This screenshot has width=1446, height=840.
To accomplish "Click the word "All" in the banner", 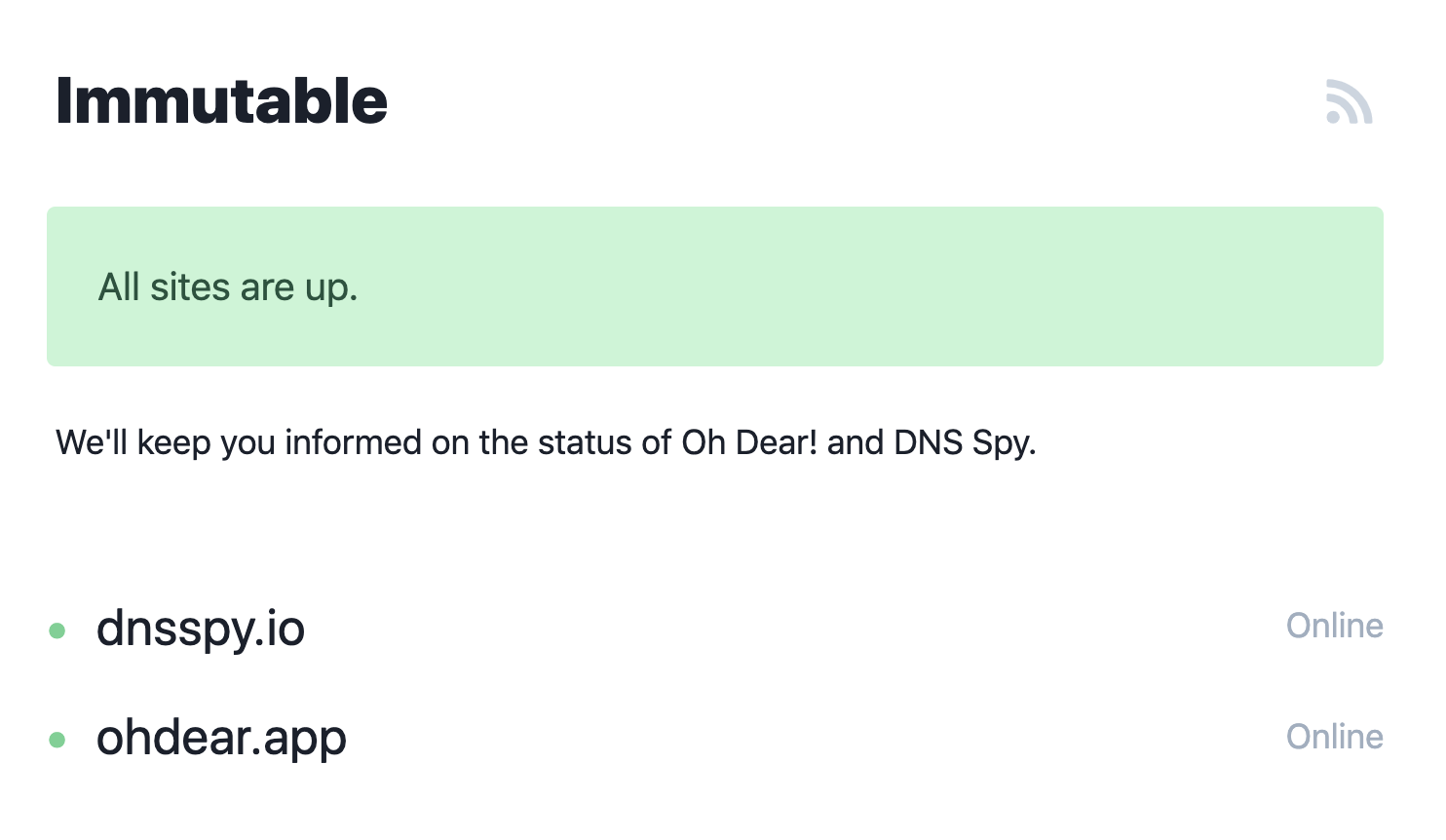I will pyautogui.click(x=119, y=287).
